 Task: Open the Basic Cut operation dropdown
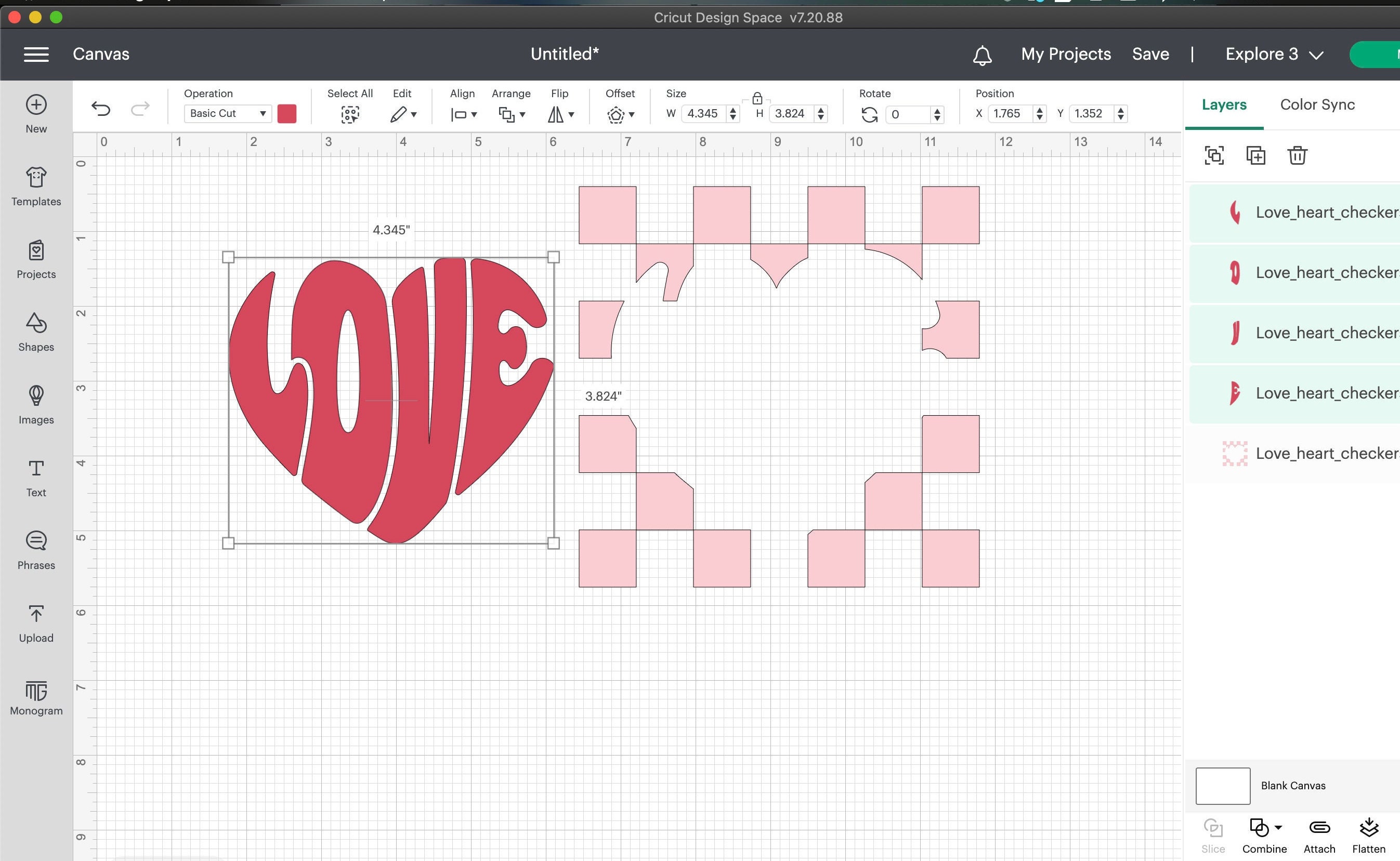pos(227,113)
